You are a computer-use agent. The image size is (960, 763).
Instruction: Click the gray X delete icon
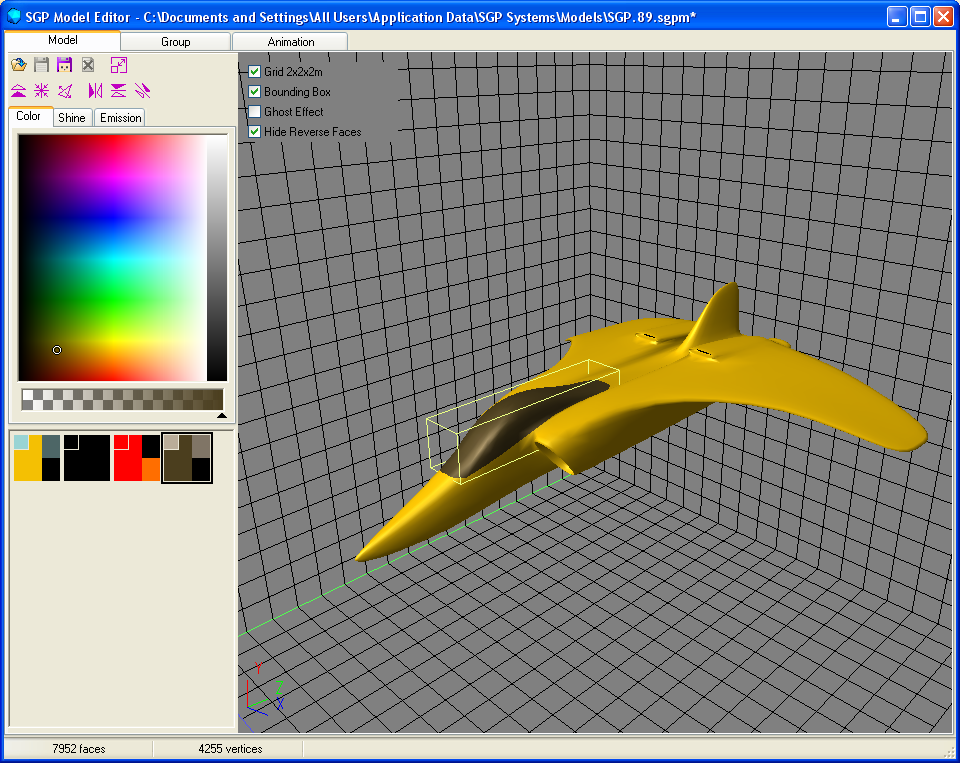(x=88, y=65)
